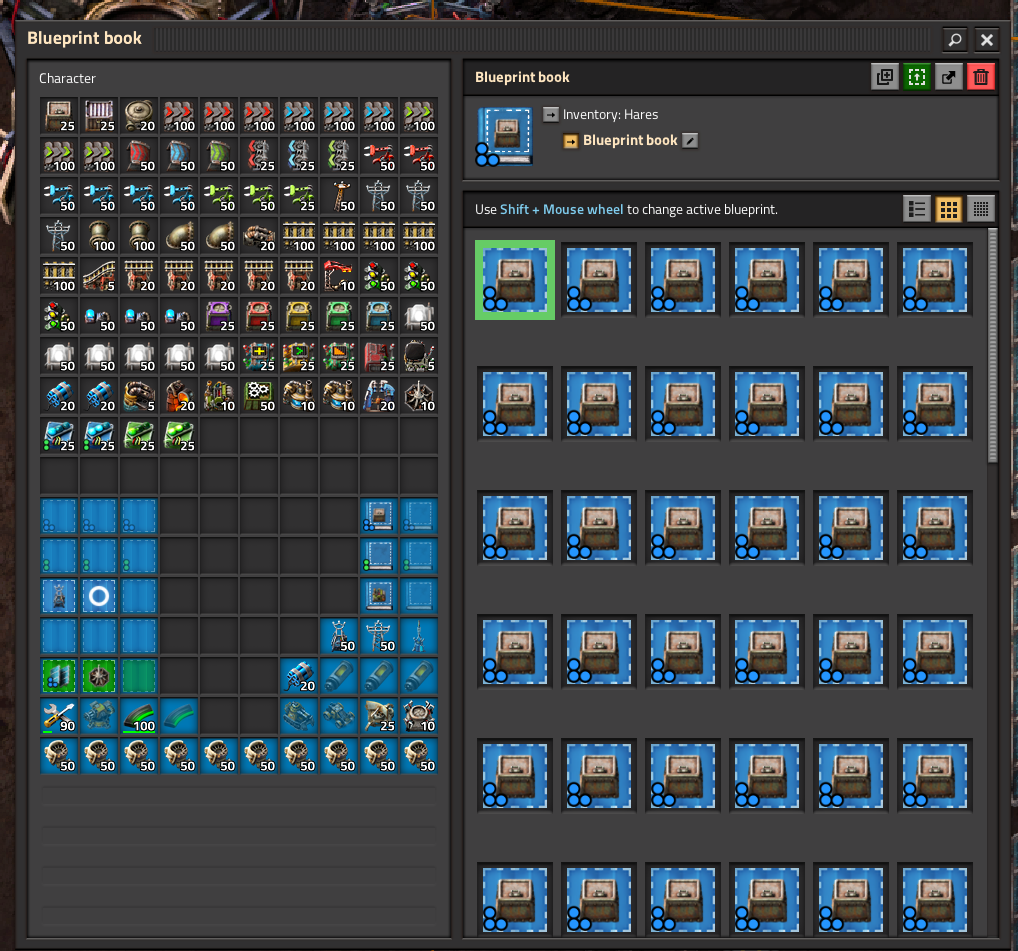Pick the pump stack of 20
1018x951 pixels.
[259, 236]
